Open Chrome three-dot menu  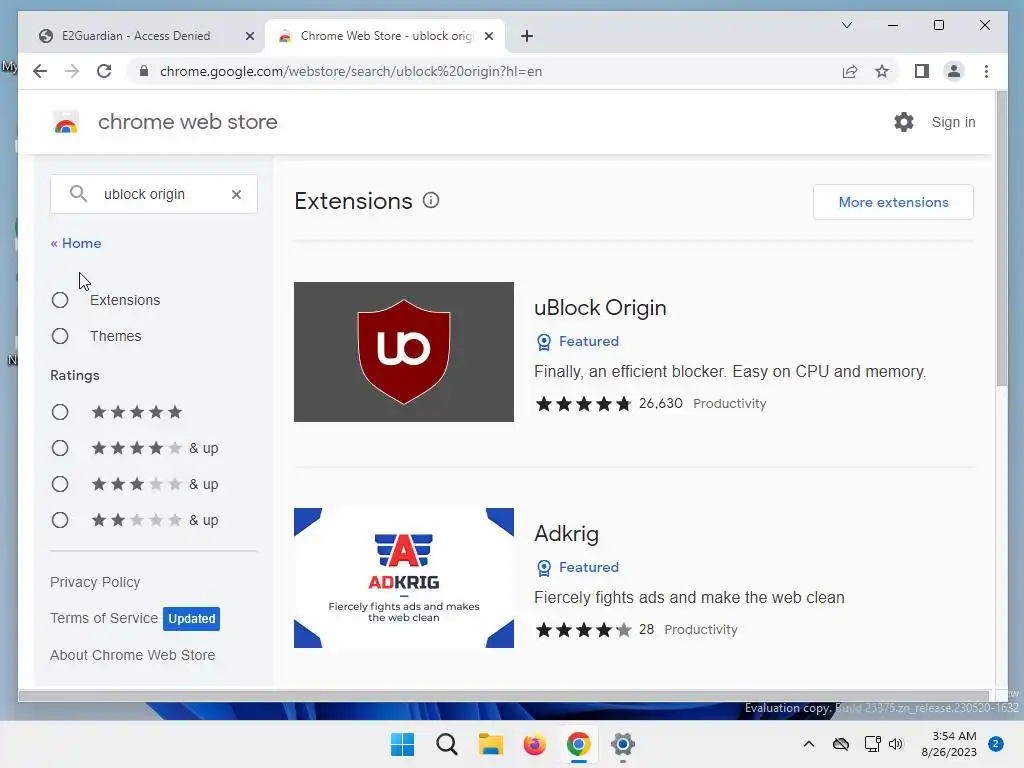click(x=986, y=71)
